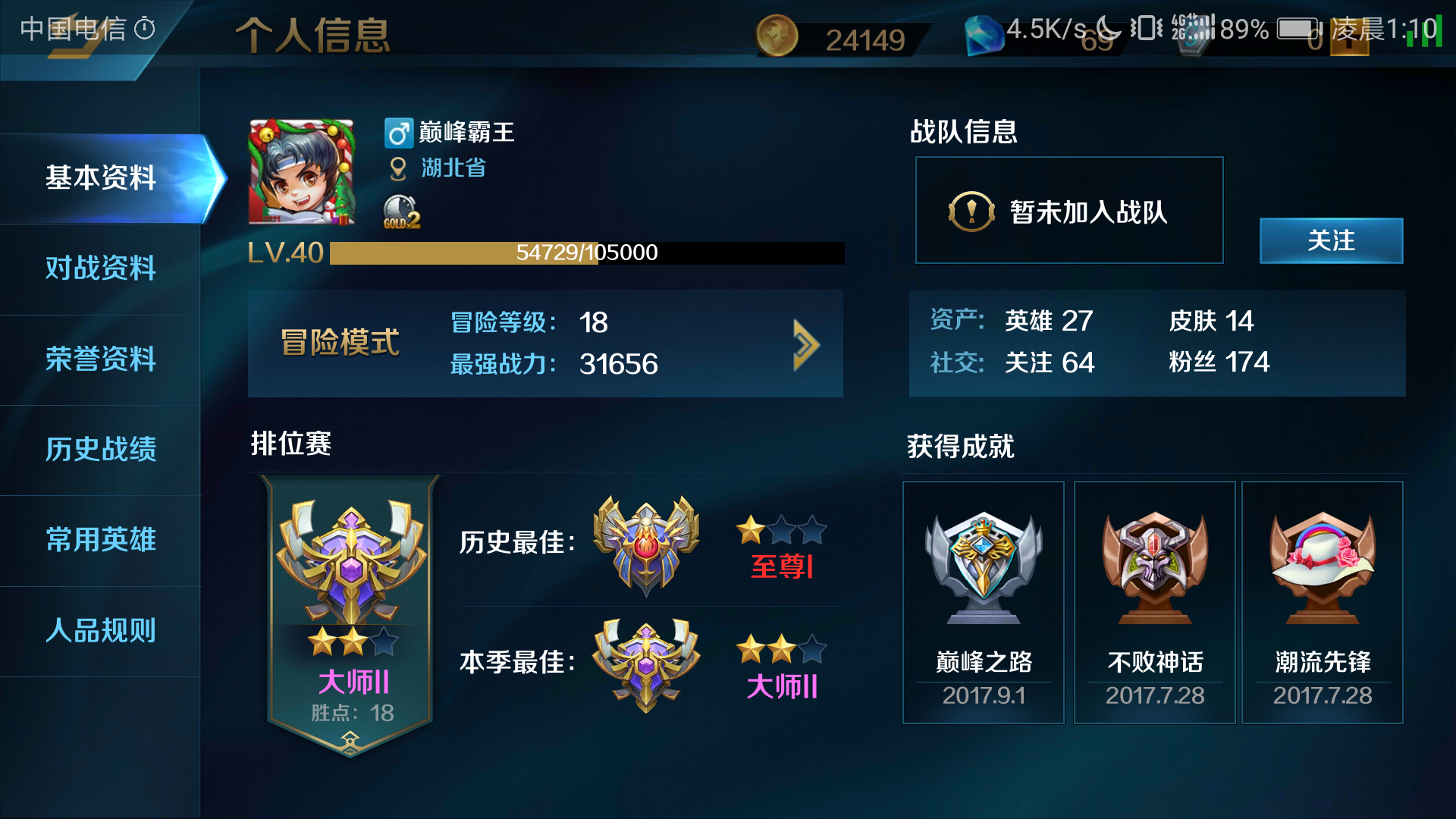Image resolution: width=1456 pixels, height=819 pixels.
Task: Click the LV.40 experience progress bar
Action: tap(587, 253)
